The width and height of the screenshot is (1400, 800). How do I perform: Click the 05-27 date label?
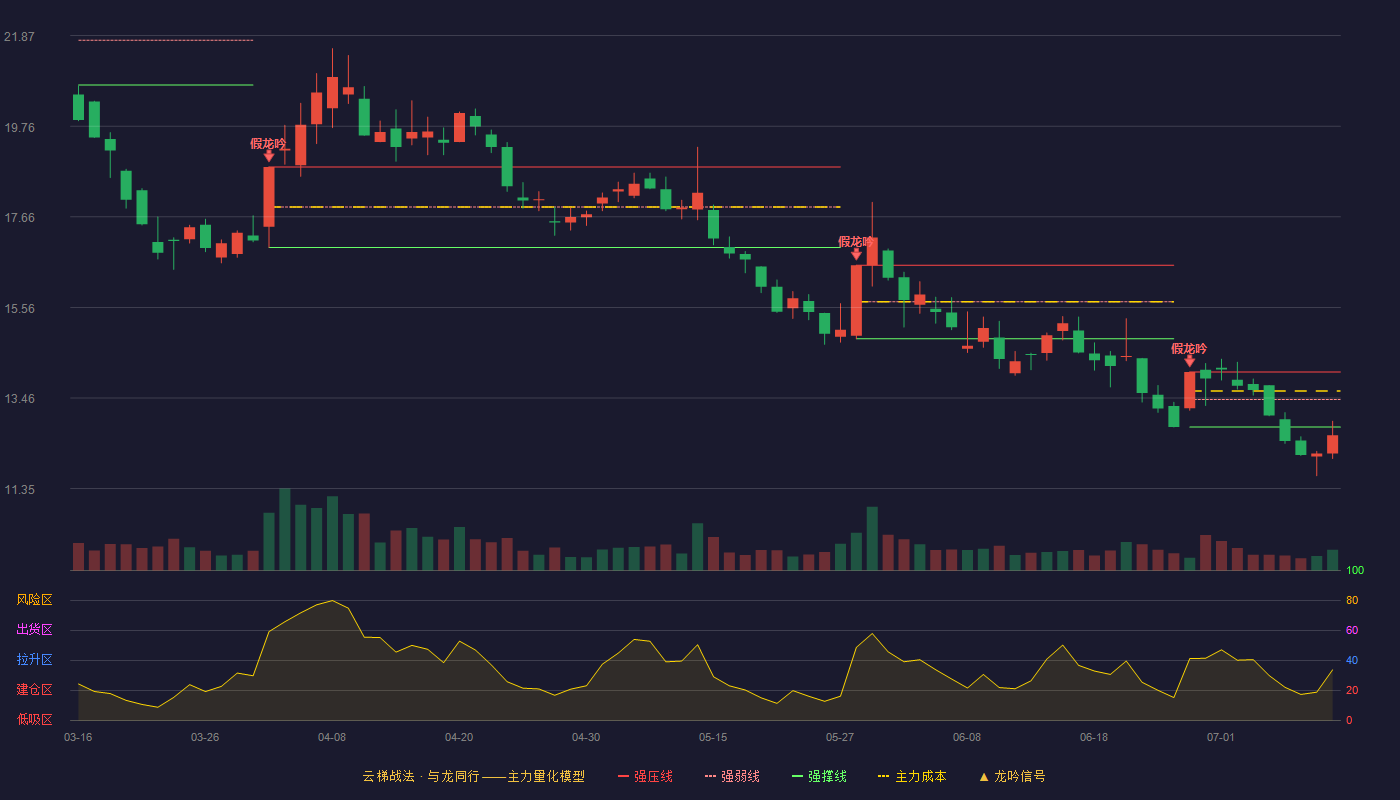click(840, 737)
